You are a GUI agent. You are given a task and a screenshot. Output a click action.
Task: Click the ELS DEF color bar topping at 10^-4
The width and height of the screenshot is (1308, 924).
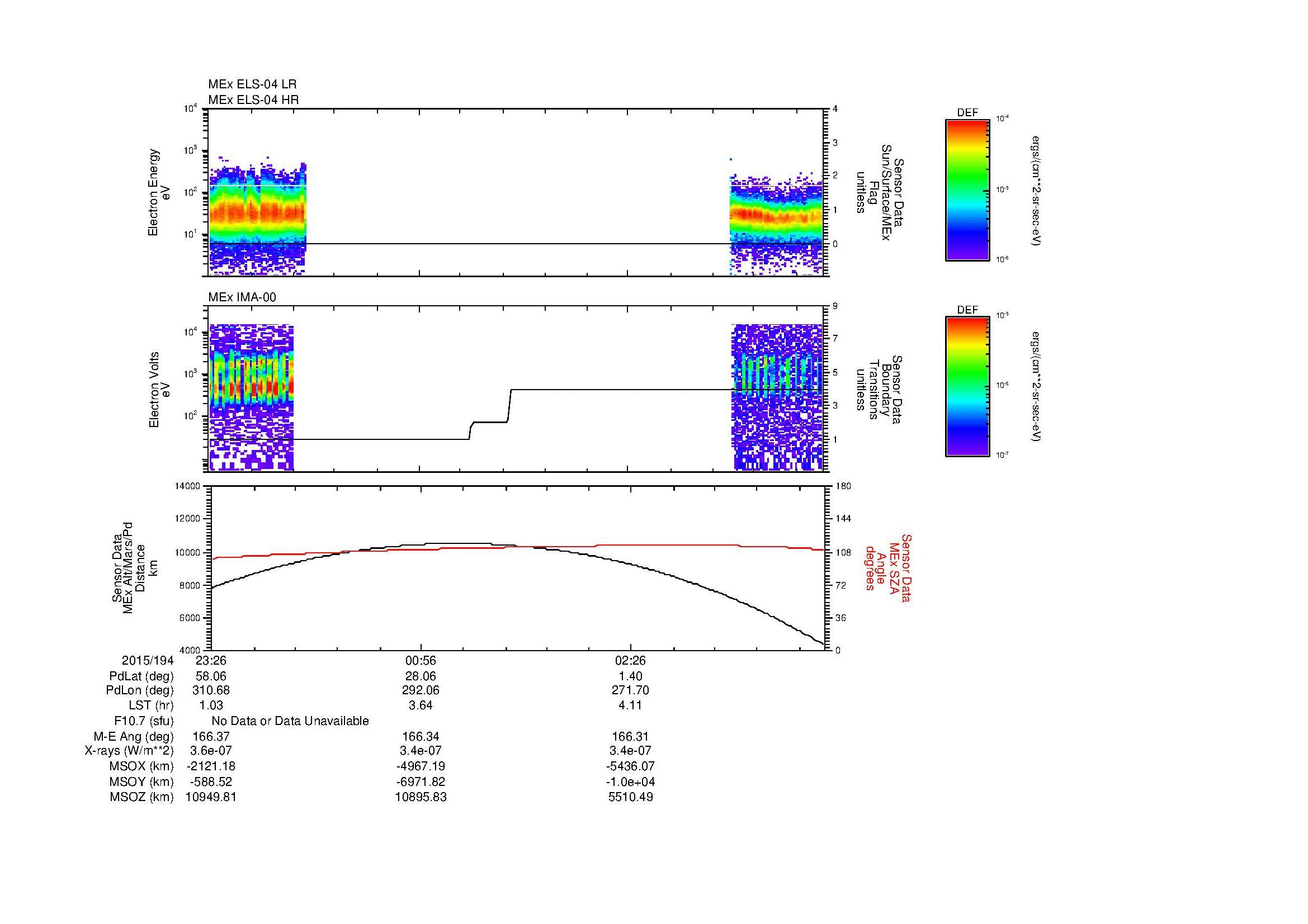tap(967, 190)
